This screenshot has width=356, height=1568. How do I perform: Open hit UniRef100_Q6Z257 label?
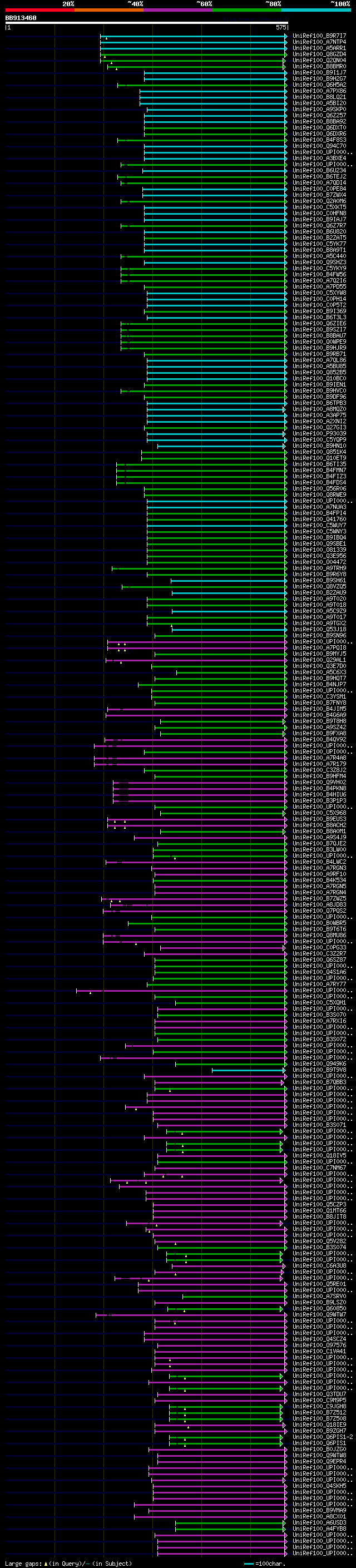[x=319, y=115]
